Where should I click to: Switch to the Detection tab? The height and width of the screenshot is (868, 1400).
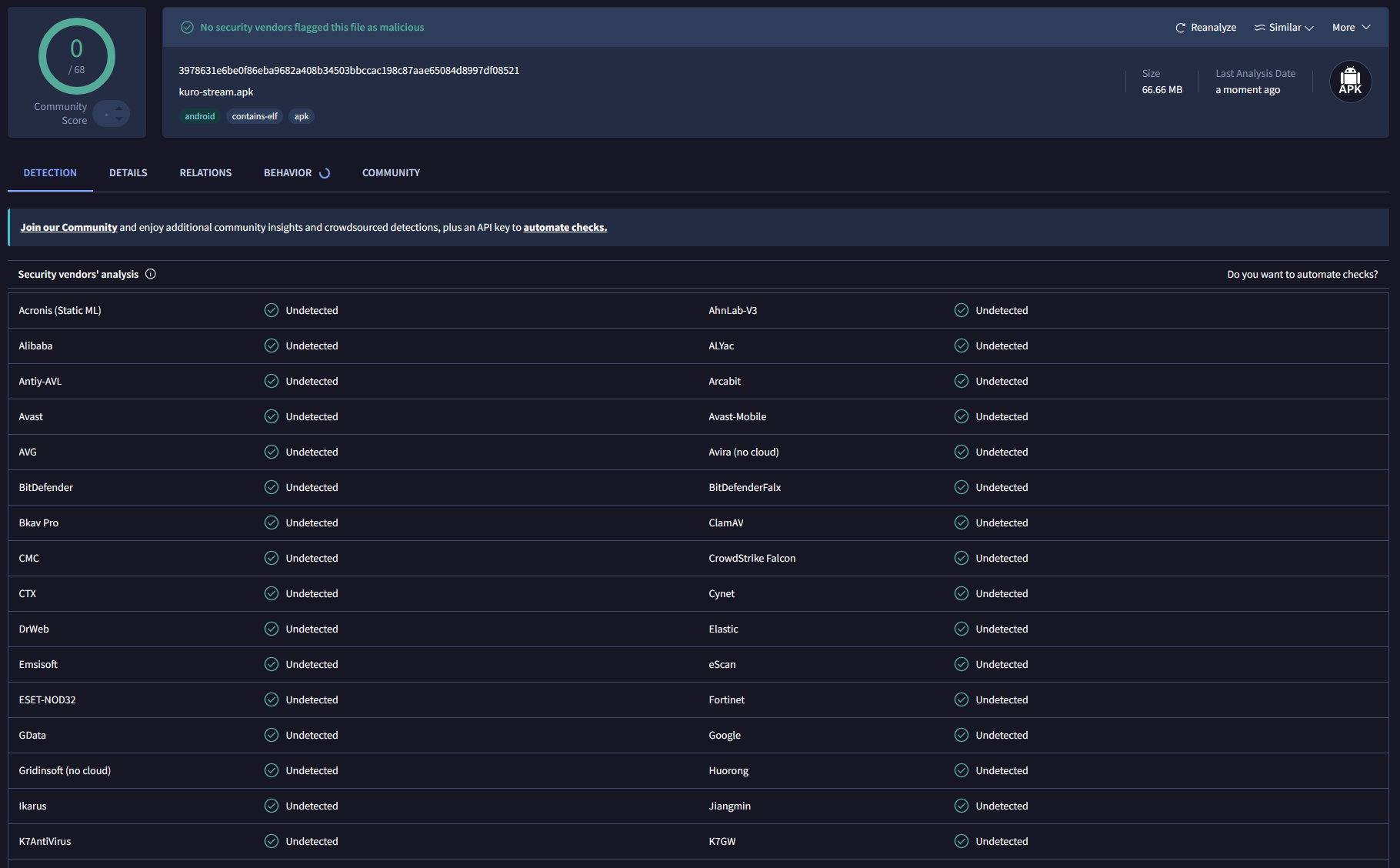tap(50, 173)
